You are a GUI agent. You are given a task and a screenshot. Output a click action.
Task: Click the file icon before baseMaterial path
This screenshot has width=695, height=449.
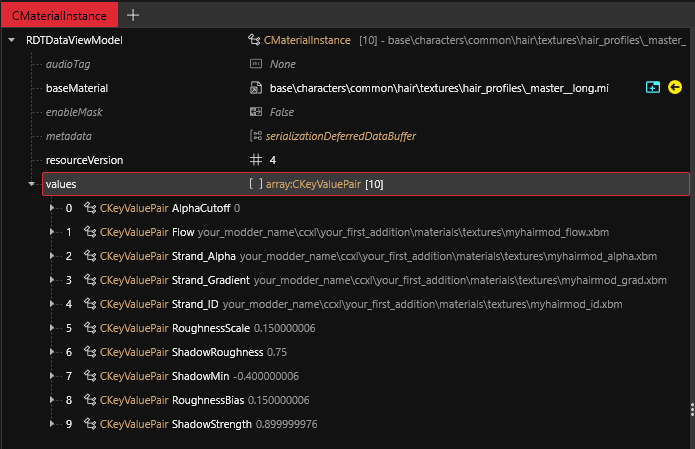point(256,88)
